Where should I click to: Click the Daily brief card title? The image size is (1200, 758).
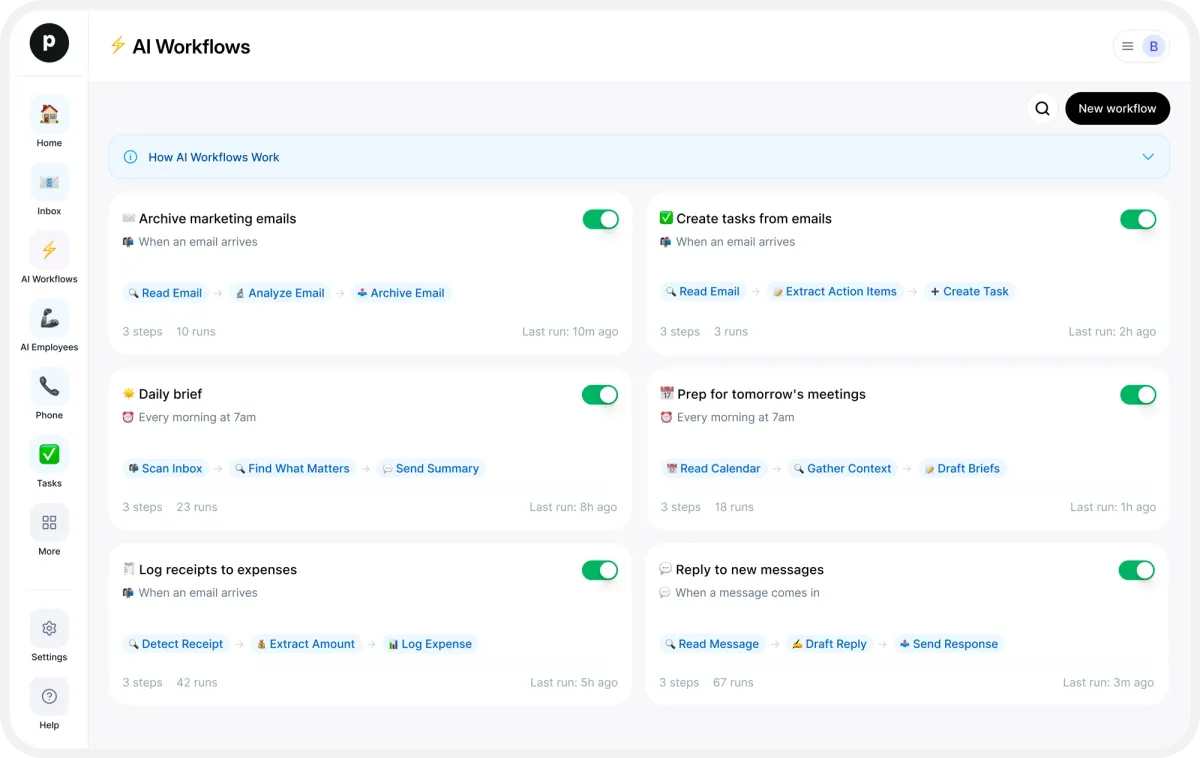pos(170,394)
